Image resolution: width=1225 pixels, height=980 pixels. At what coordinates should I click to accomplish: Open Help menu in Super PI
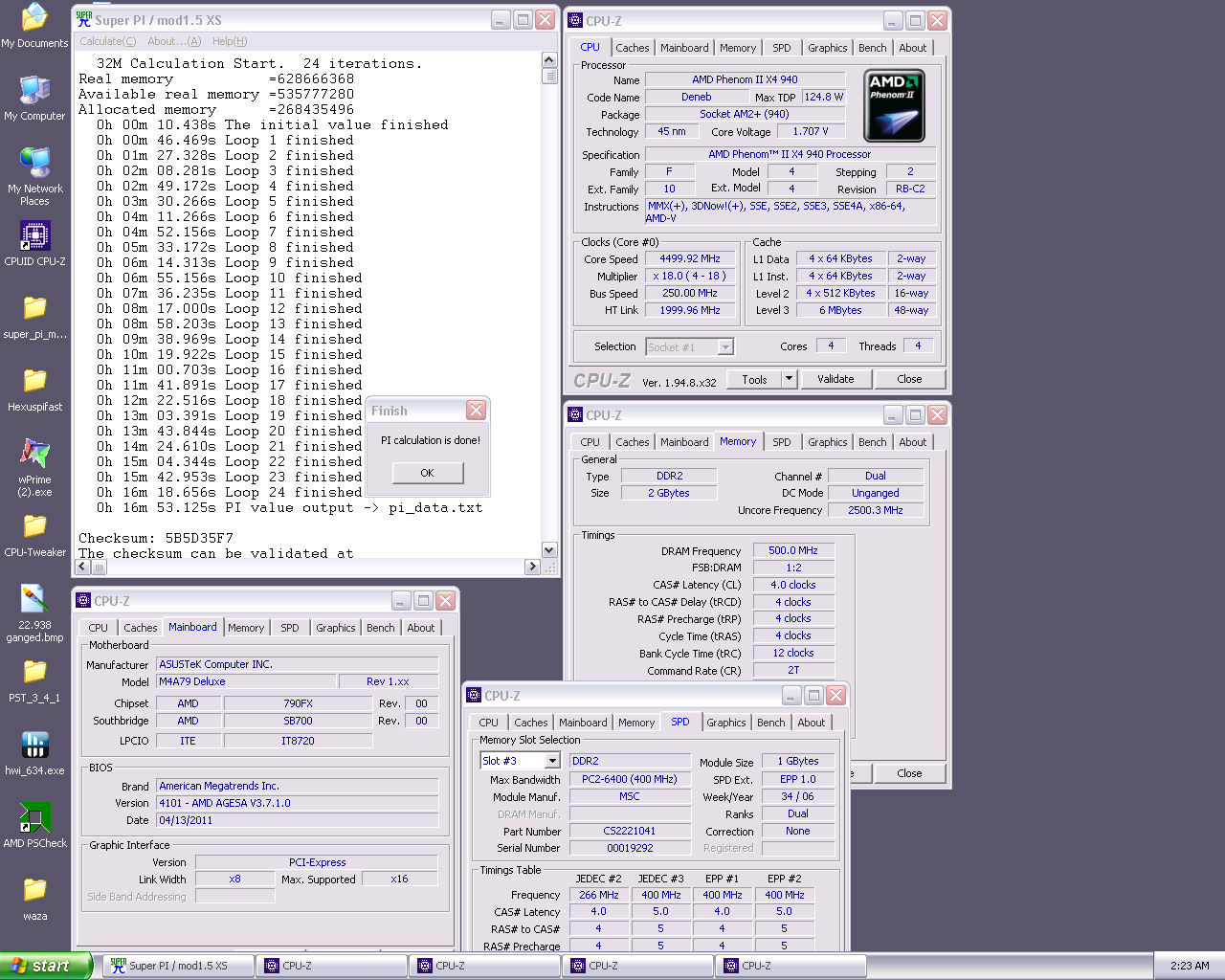click(230, 41)
